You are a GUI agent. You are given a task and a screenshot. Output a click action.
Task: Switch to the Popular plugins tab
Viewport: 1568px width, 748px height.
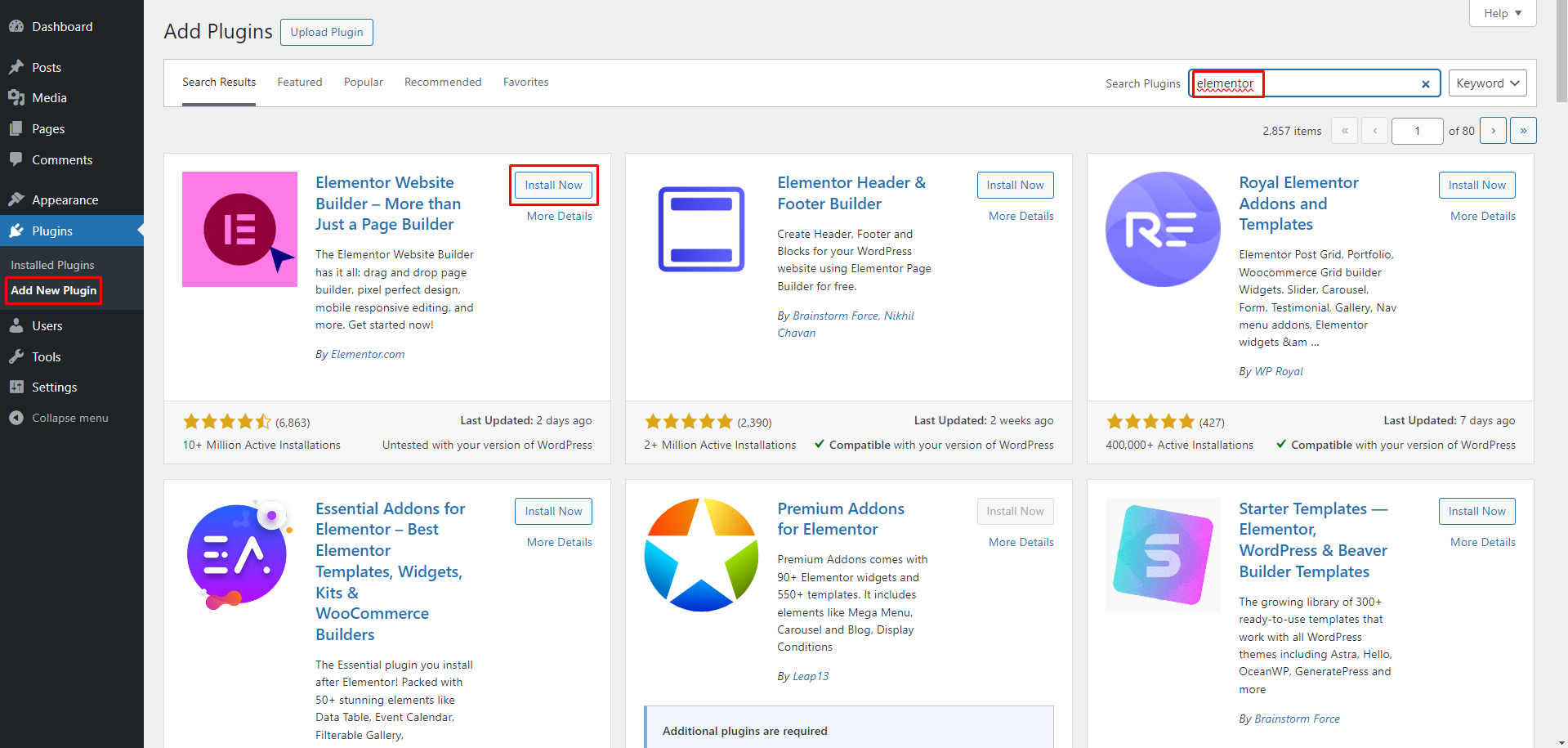click(363, 82)
